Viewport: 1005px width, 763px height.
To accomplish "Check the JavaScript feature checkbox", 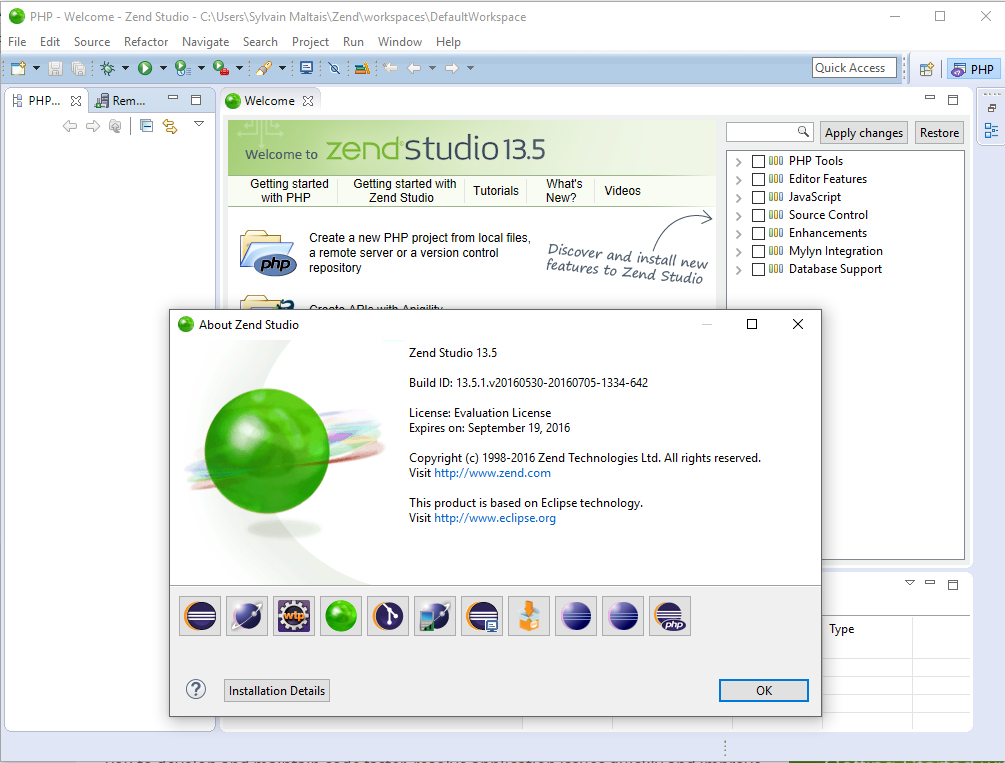I will pyautogui.click(x=758, y=197).
